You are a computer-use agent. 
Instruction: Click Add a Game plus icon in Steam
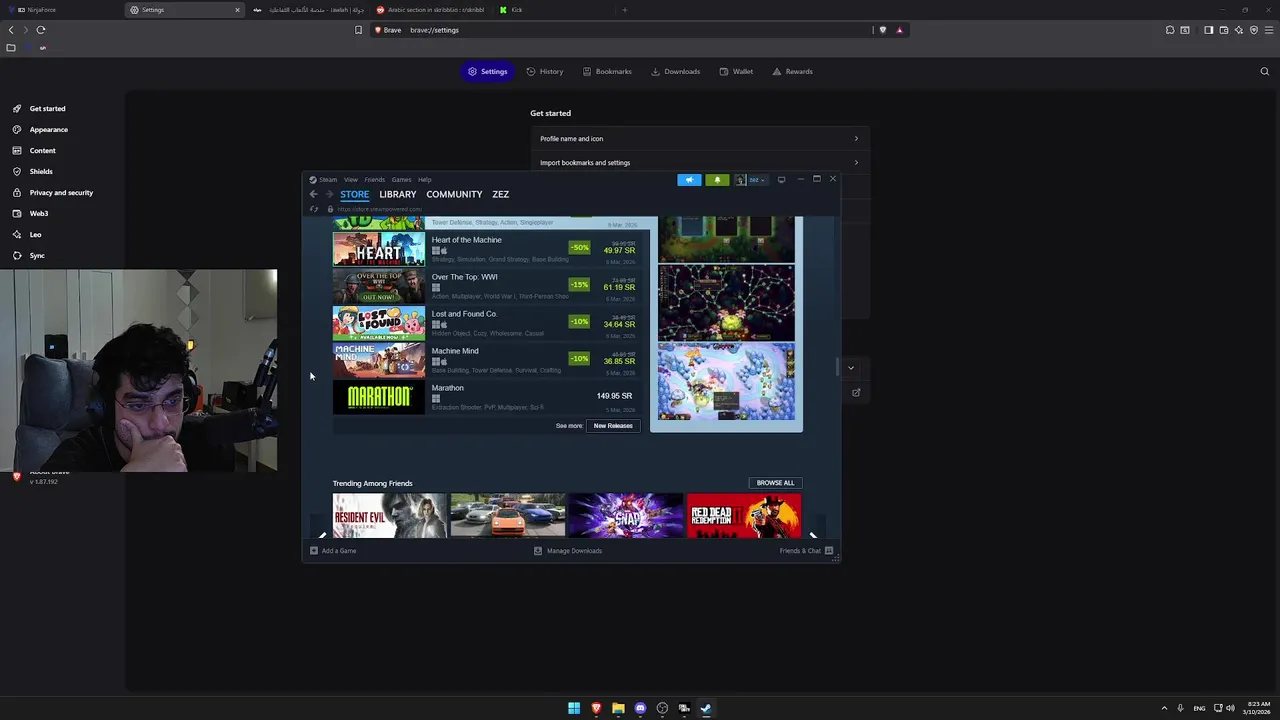pos(314,551)
